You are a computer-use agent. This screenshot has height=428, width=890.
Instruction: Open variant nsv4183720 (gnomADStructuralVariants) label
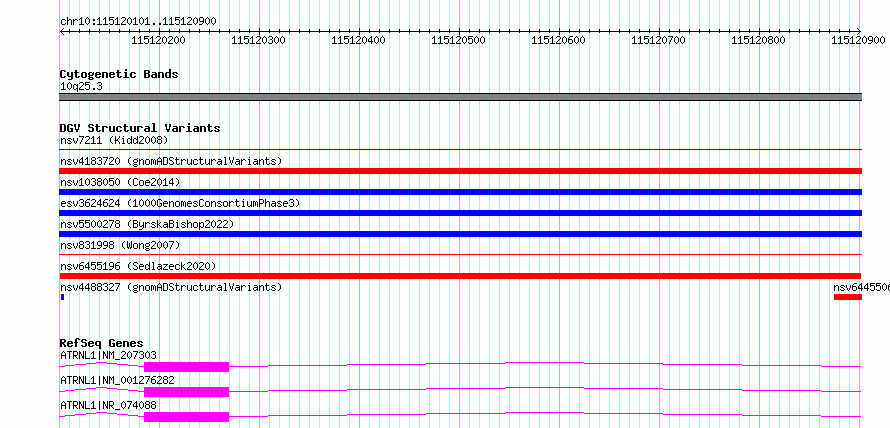[x=171, y=161]
